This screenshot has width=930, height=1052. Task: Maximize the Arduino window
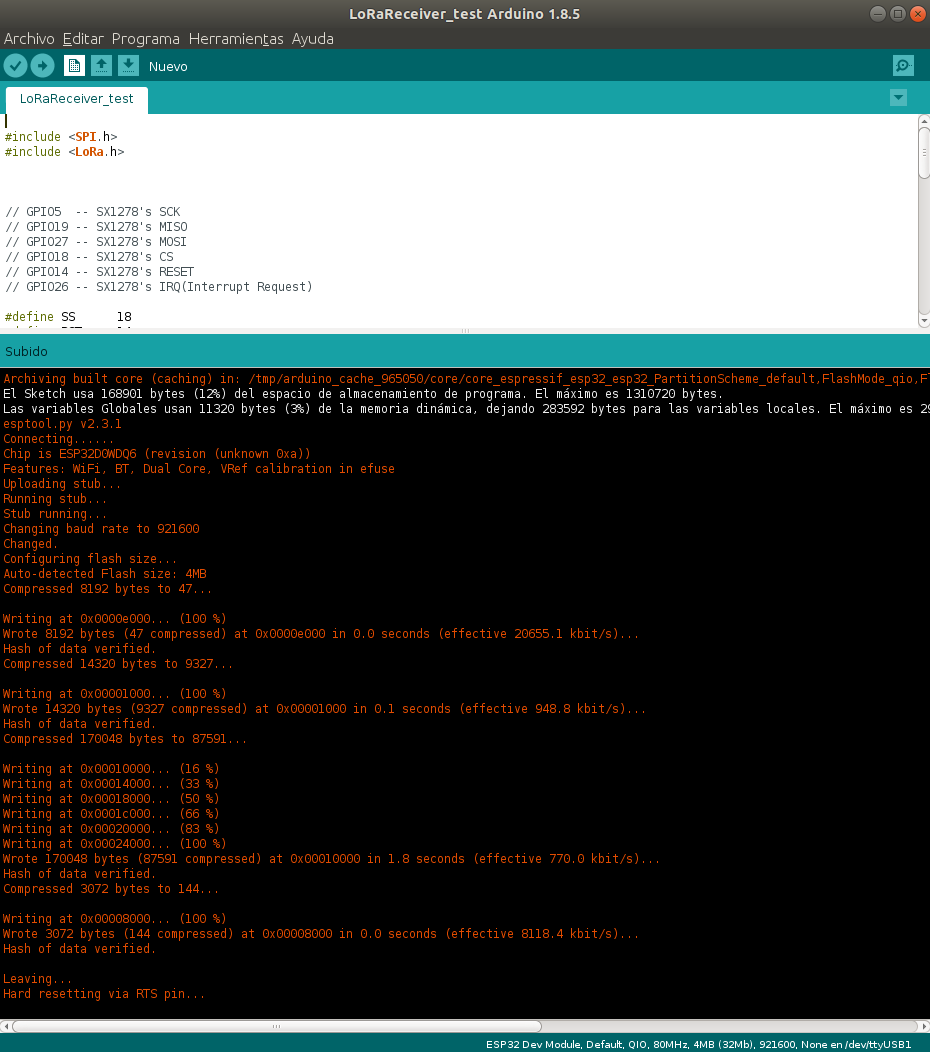(898, 13)
